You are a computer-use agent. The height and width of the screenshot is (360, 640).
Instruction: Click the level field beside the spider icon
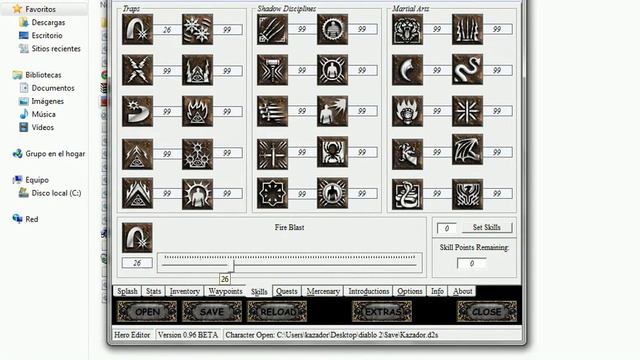[362, 152]
